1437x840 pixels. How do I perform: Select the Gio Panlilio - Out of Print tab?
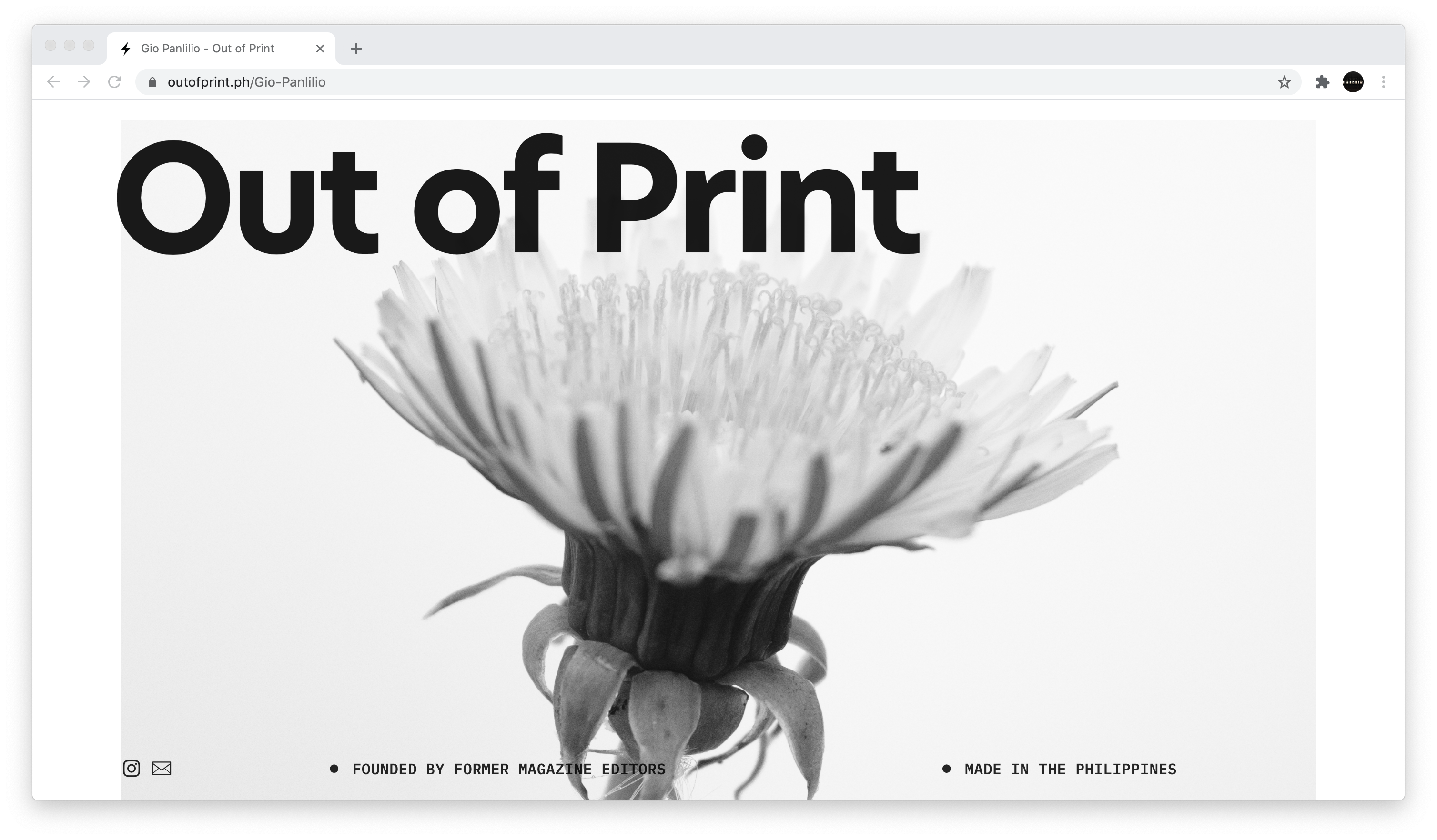point(208,49)
